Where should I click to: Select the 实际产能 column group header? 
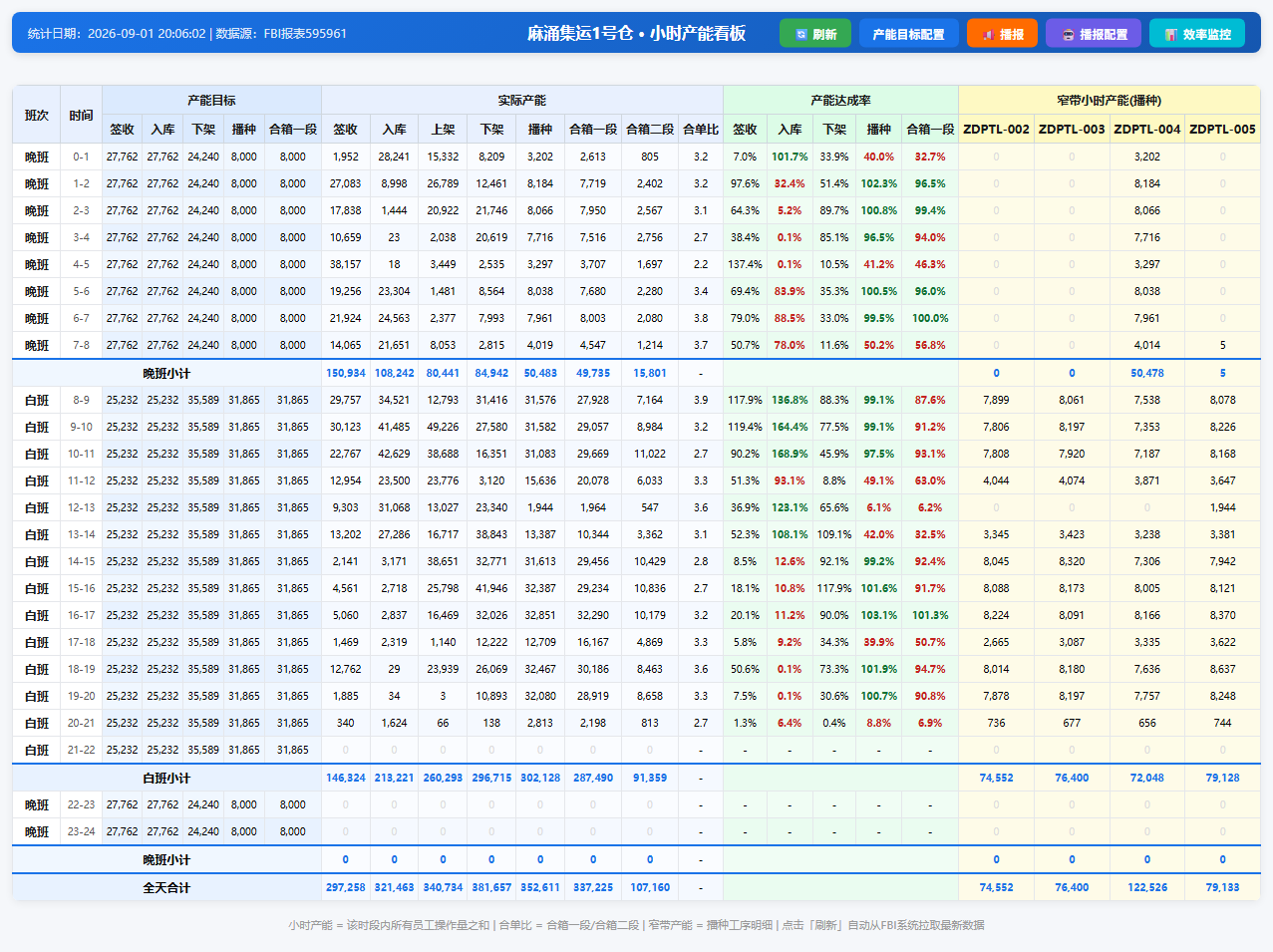pos(522,100)
